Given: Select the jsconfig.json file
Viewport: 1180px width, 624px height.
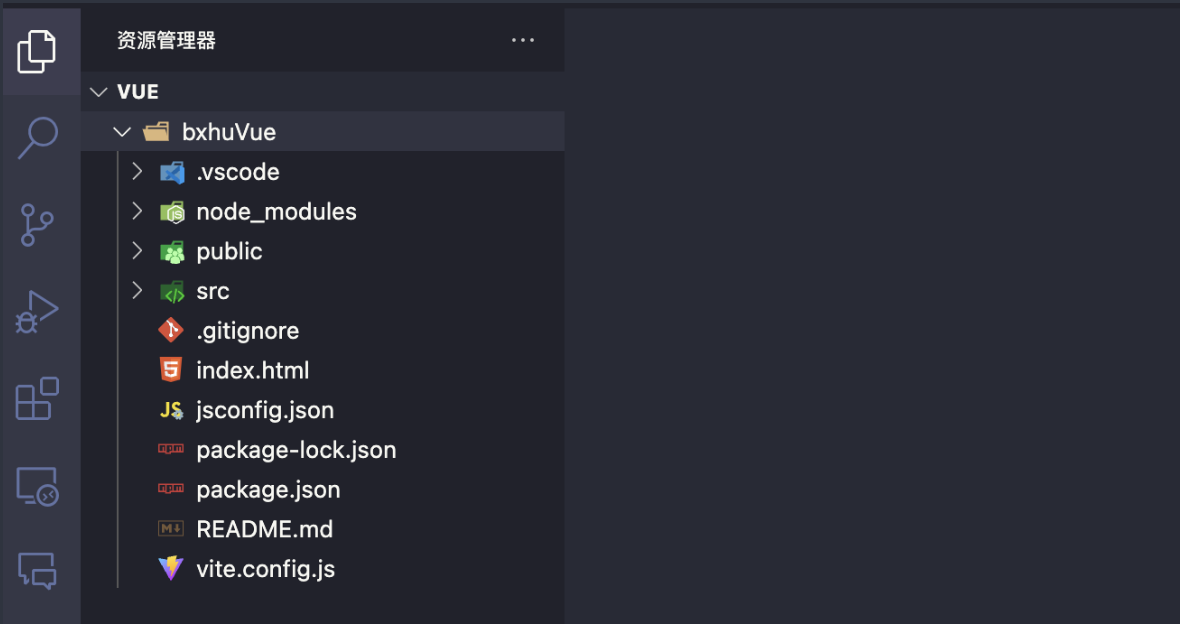Looking at the screenshot, I should [x=264, y=410].
